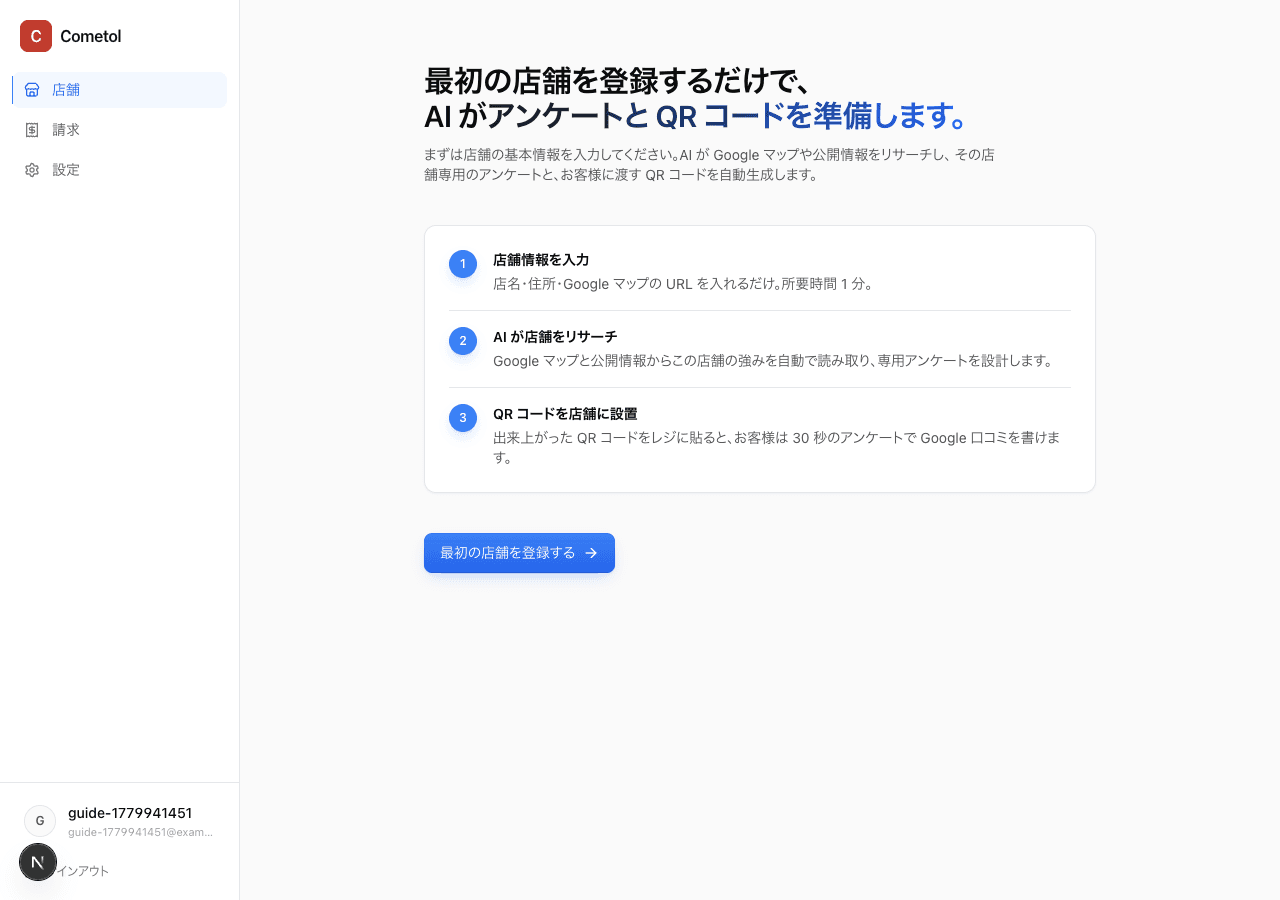1280x900 pixels.
Task: Click the AI が店舗をリサーチ step title
Action: click(x=555, y=337)
